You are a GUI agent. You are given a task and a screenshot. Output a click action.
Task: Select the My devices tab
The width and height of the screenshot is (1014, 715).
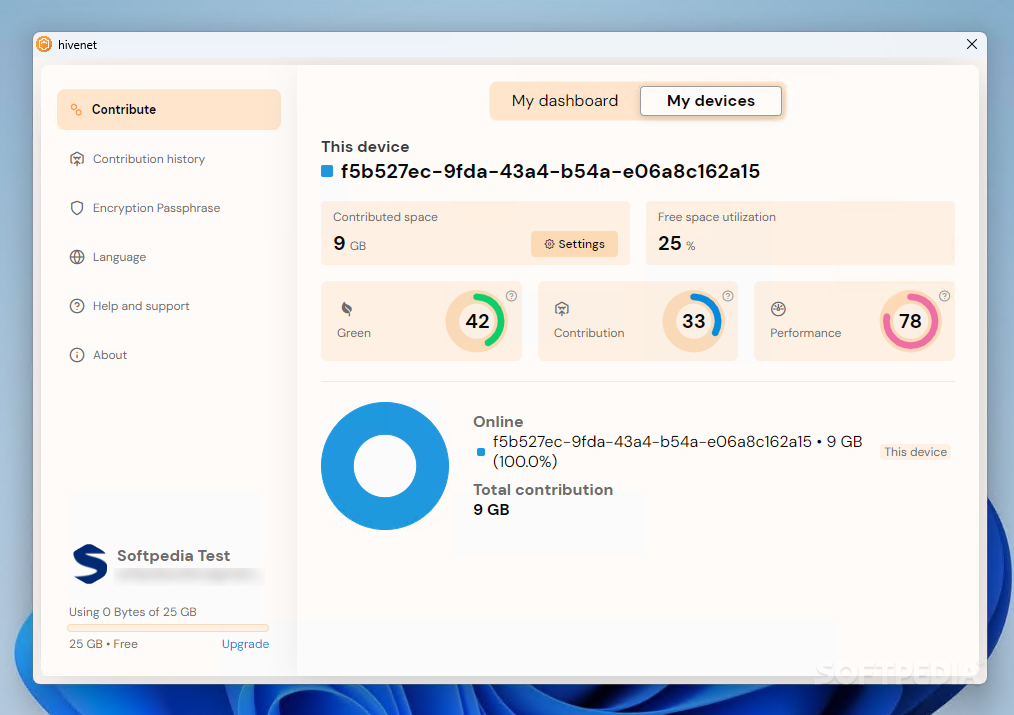tap(711, 101)
